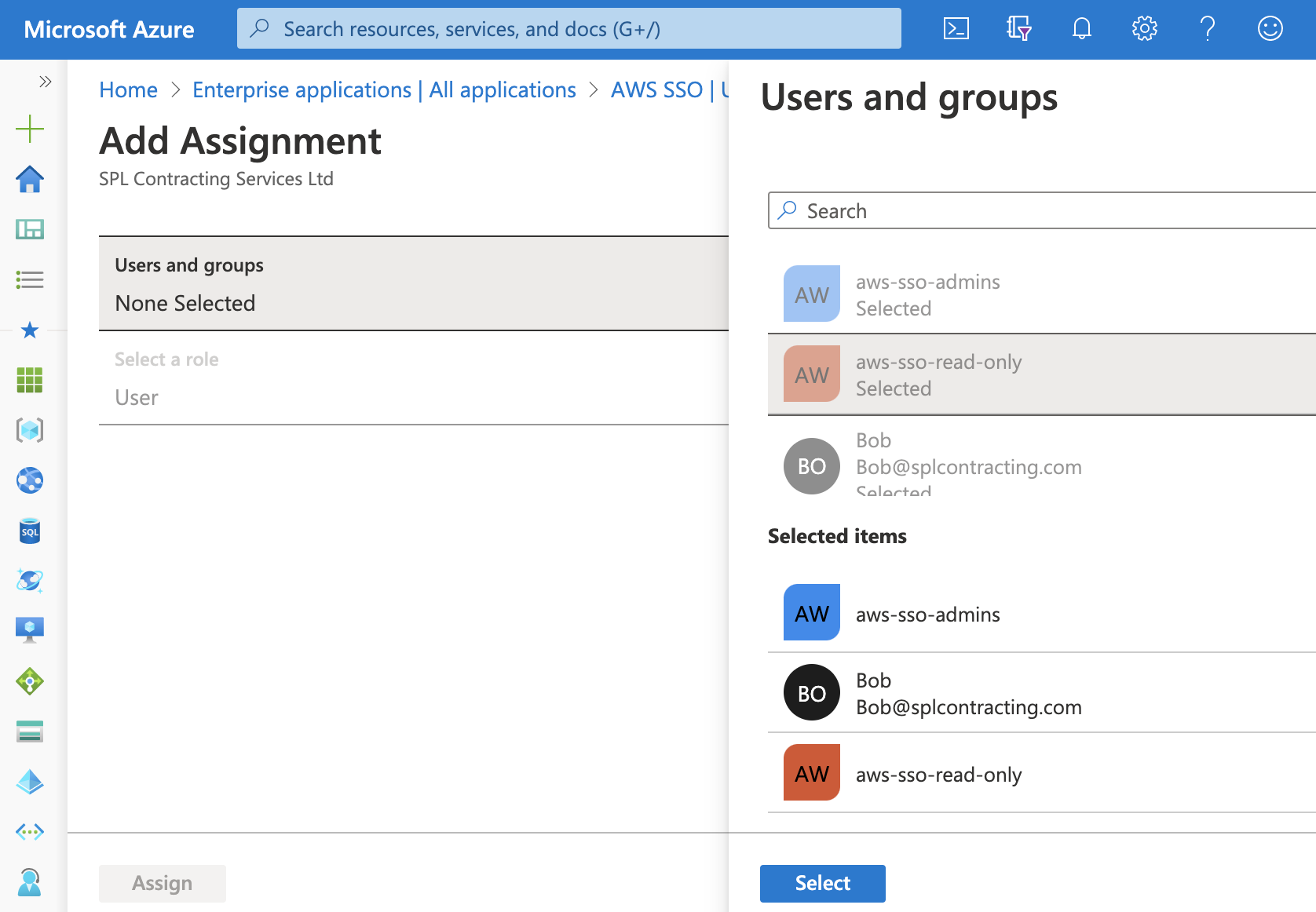This screenshot has width=1316, height=912.
Task: Click Bob under Selected items
Action: tap(1042, 693)
